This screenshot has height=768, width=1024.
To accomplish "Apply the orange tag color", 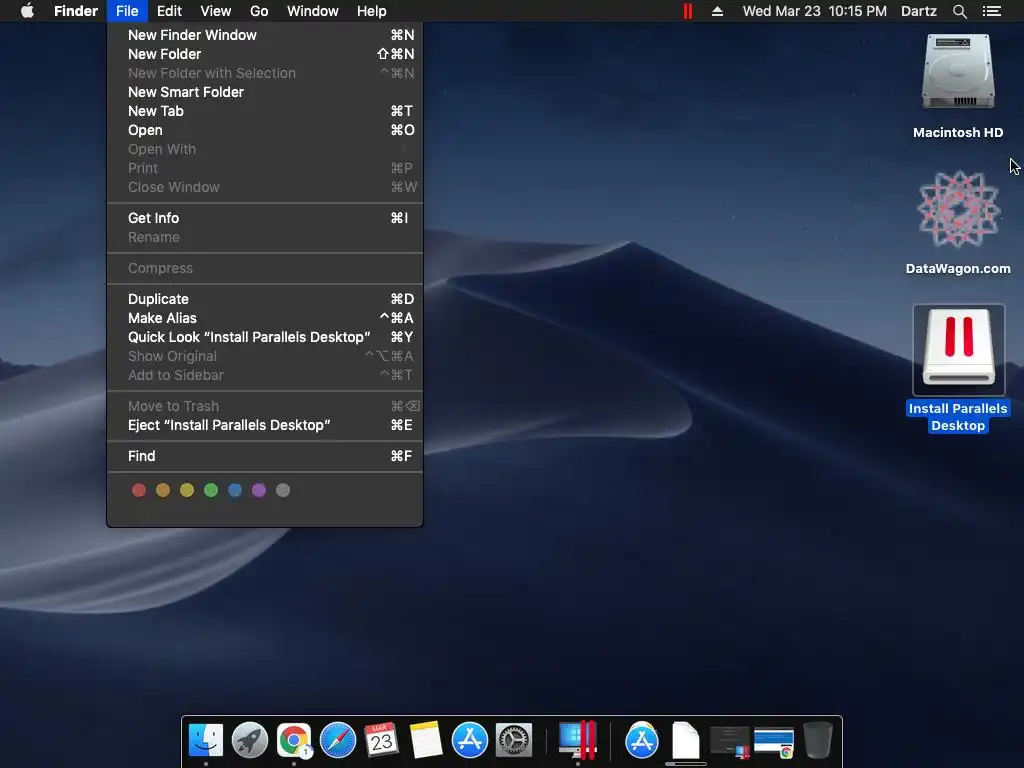I will coord(163,490).
